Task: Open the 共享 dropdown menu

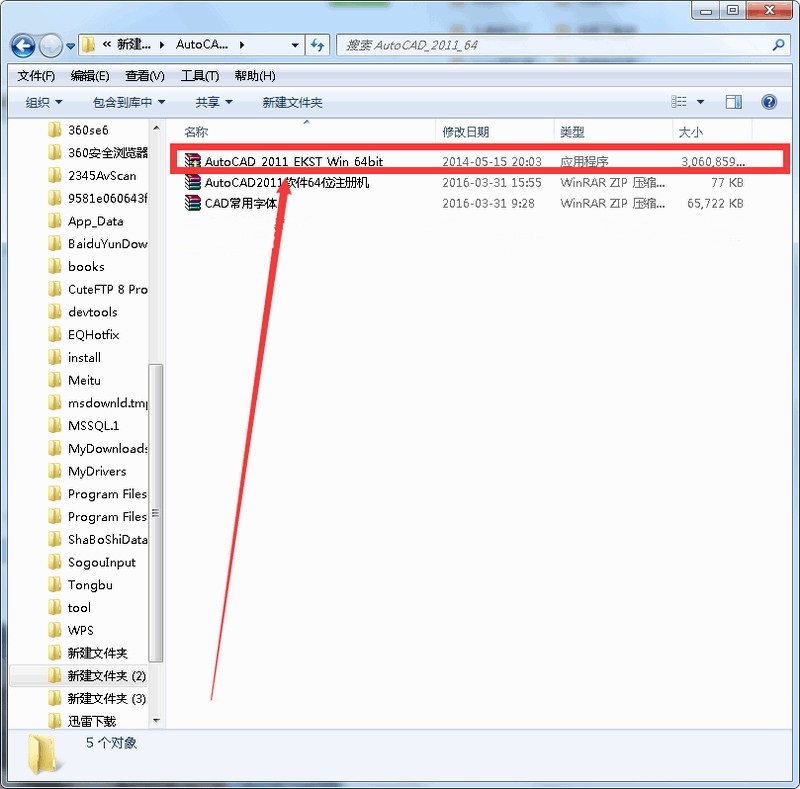Action: 213,102
